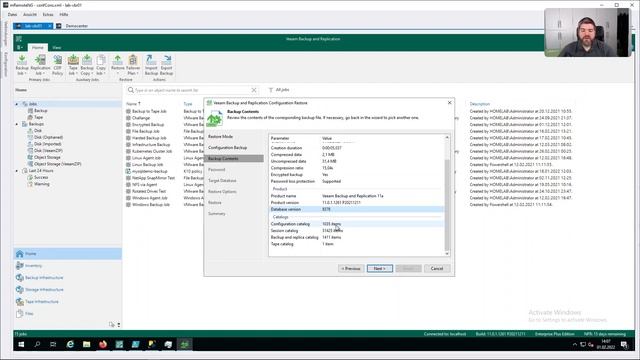Collapse the Backups tree node

coord(17,124)
